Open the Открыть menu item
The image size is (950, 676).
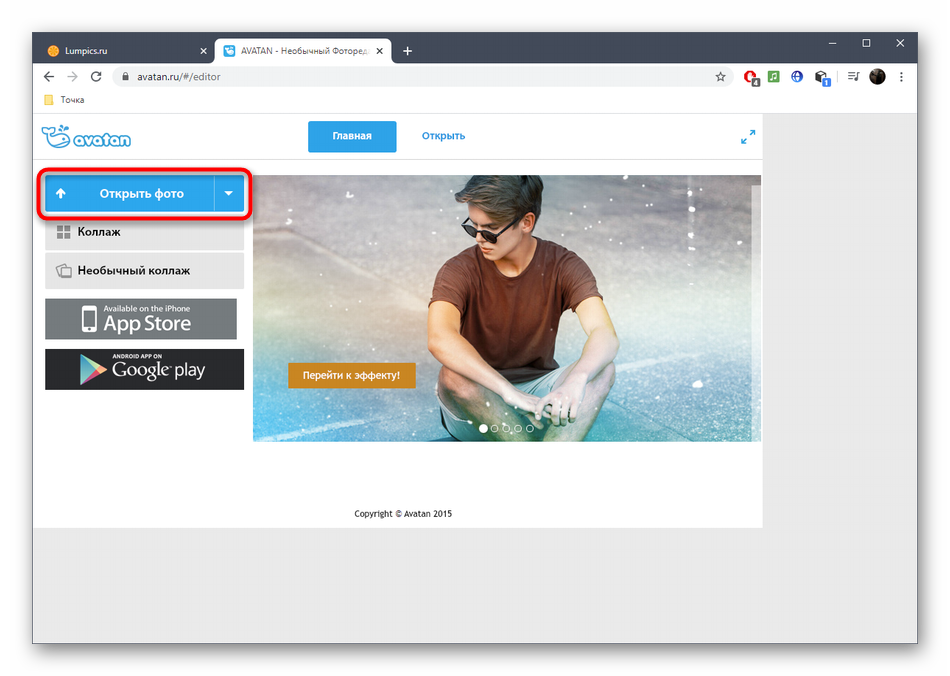443,137
